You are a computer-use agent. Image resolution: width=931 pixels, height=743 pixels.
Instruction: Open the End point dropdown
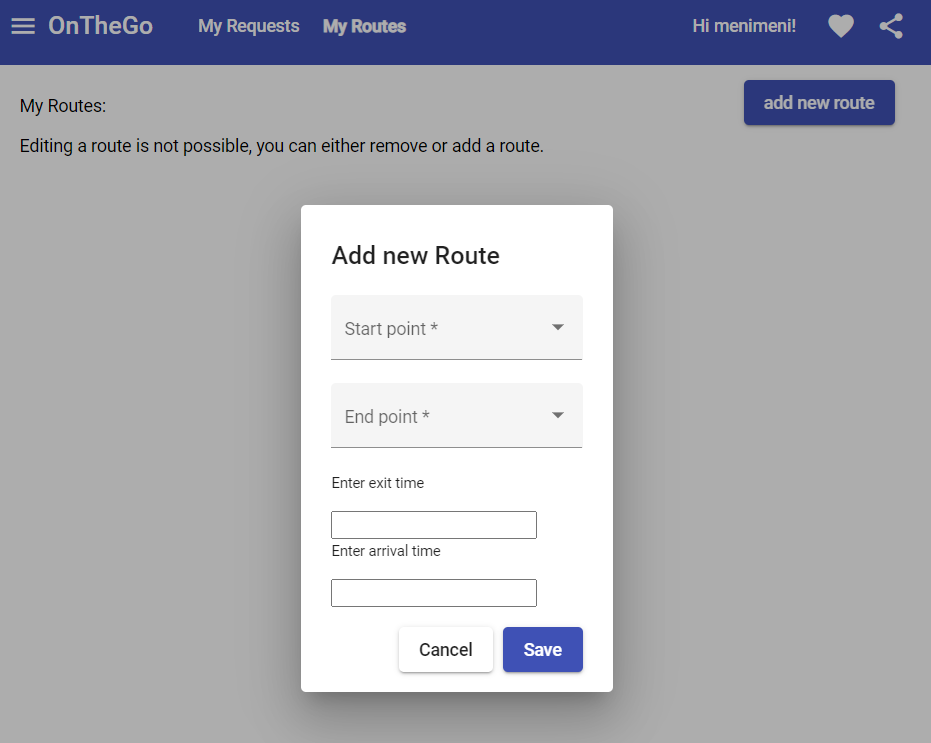(456, 415)
